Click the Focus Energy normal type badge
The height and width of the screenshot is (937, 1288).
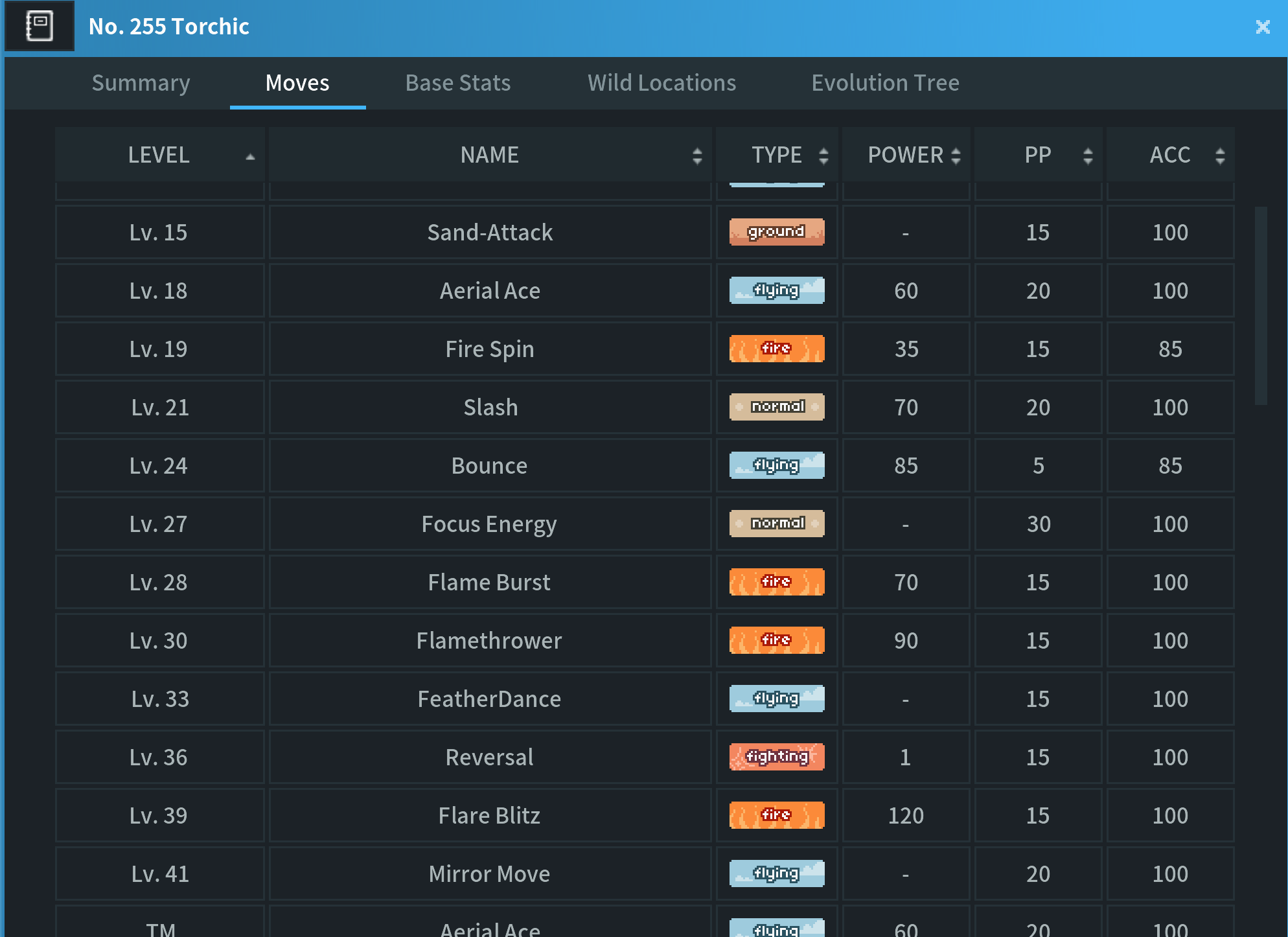pyautogui.click(x=777, y=522)
